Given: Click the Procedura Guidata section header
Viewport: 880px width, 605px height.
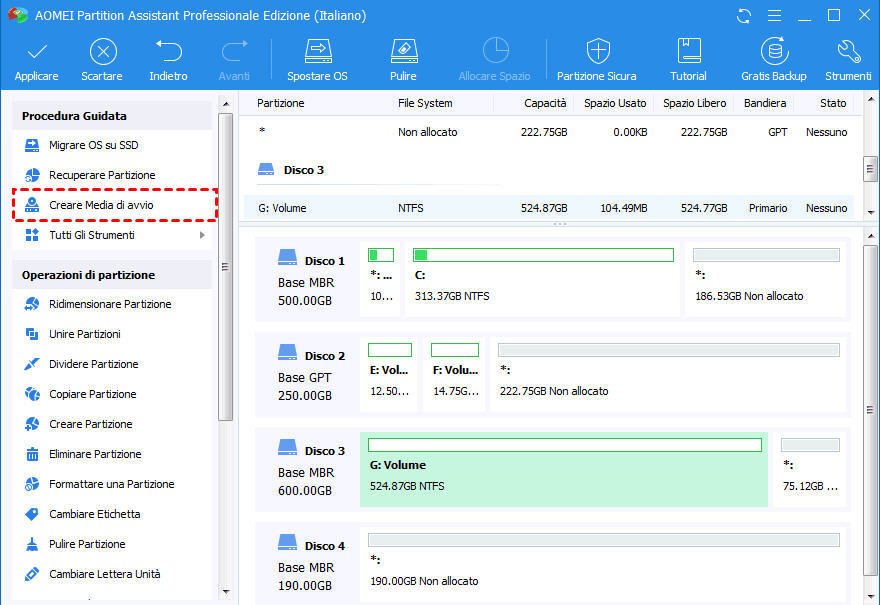Looking at the screenshot, I should point(112,116).
